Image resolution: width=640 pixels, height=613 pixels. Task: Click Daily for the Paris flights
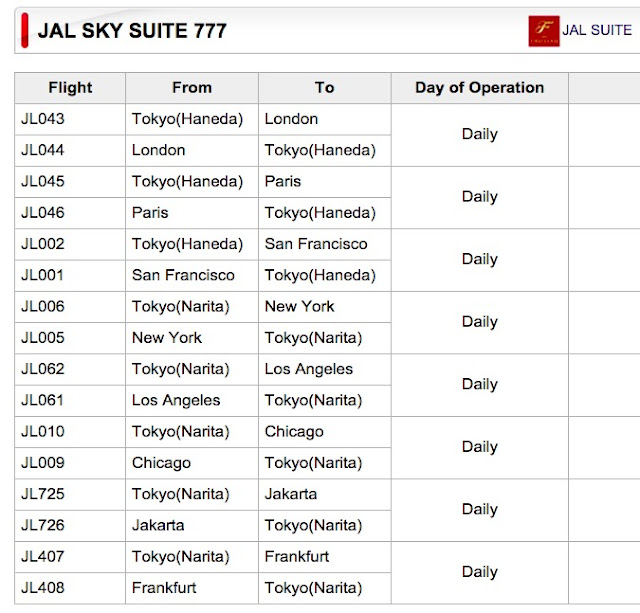pyautogui.click(x=480, y=197)
